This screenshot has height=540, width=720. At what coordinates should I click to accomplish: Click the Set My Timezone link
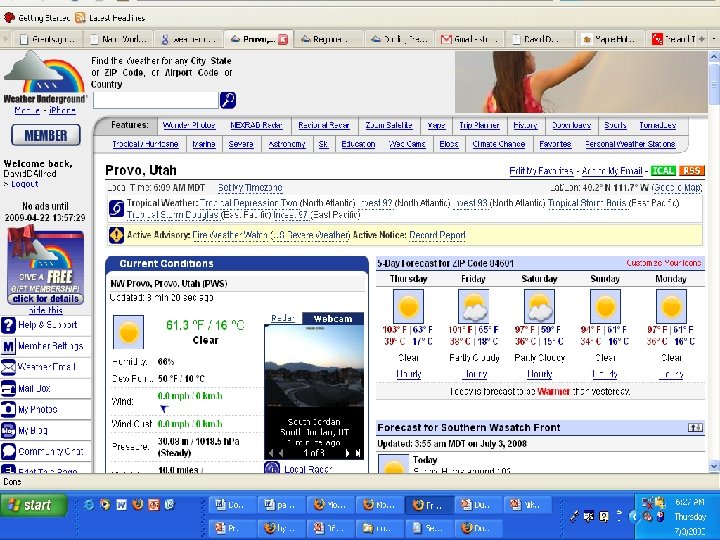point(250,188)
